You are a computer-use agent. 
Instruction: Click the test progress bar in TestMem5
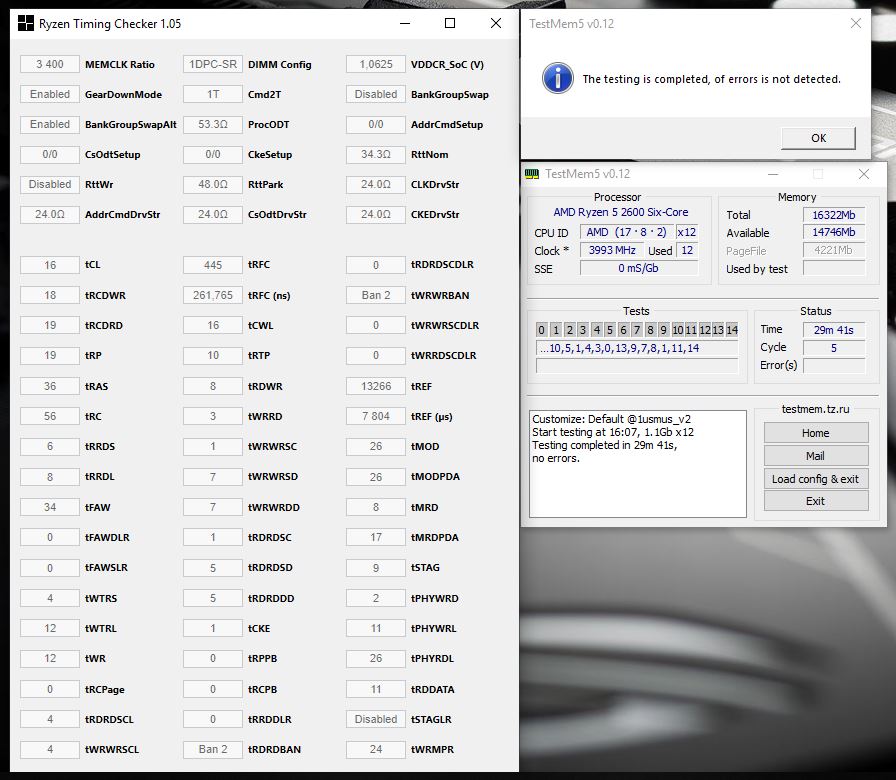[637, 366]
